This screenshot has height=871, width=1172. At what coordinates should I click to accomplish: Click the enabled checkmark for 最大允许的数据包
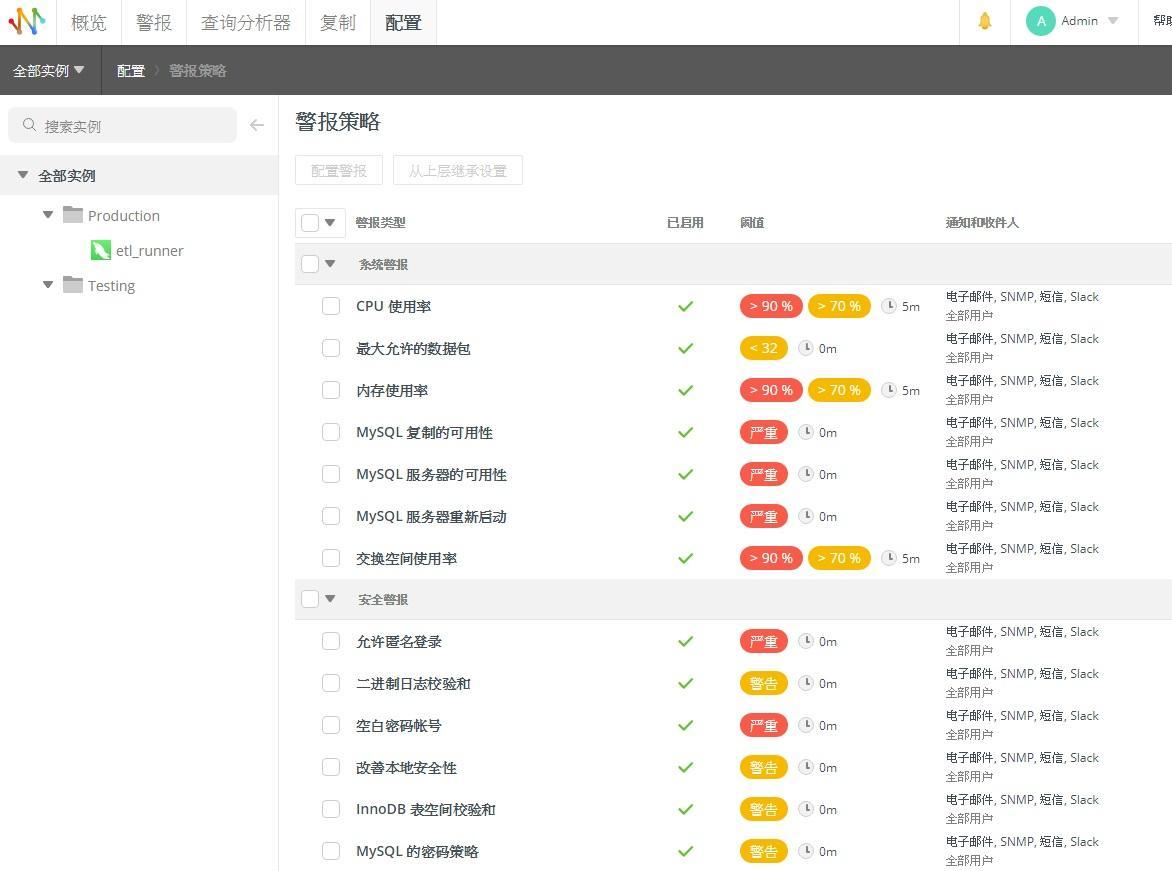click(685, 348)
